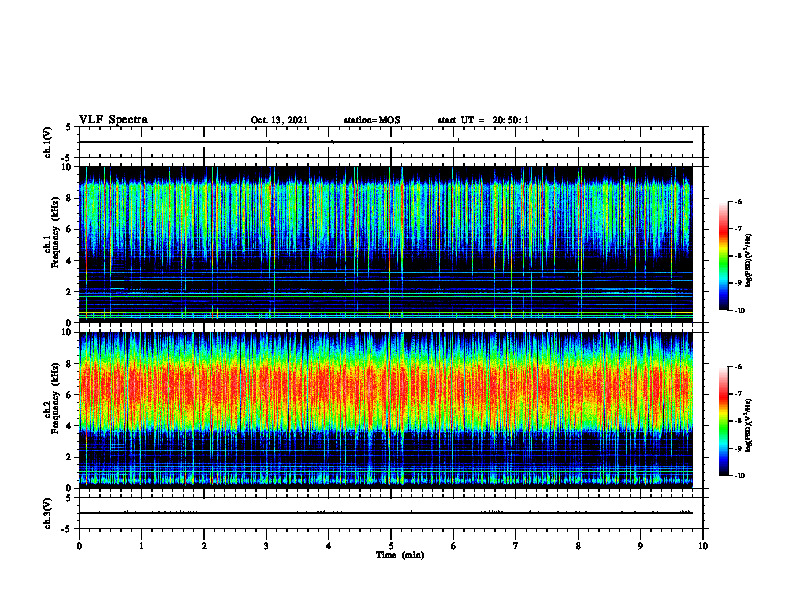Click inside the ch.1 spectrogram panel

(x=386, y=244)
